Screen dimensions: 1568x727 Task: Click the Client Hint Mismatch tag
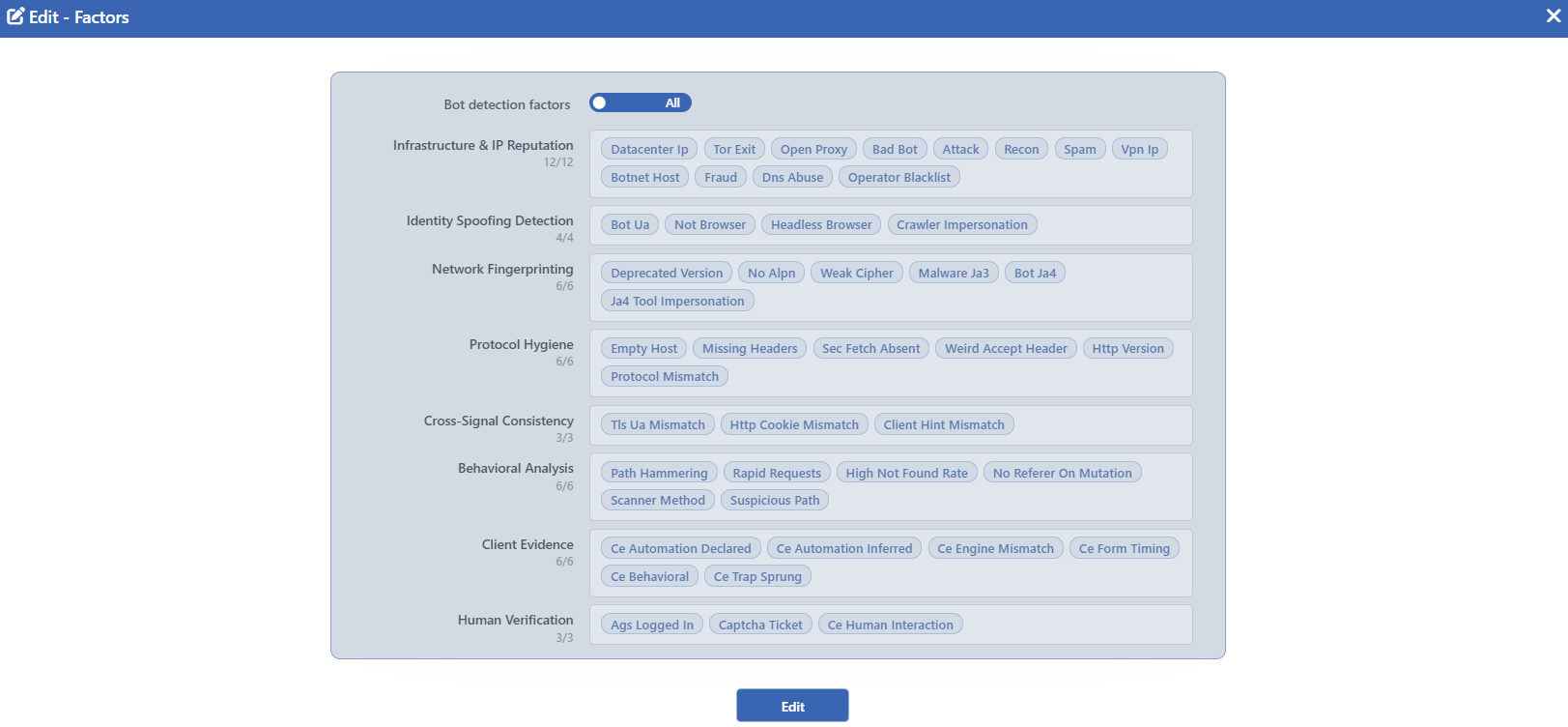point(944,424)
